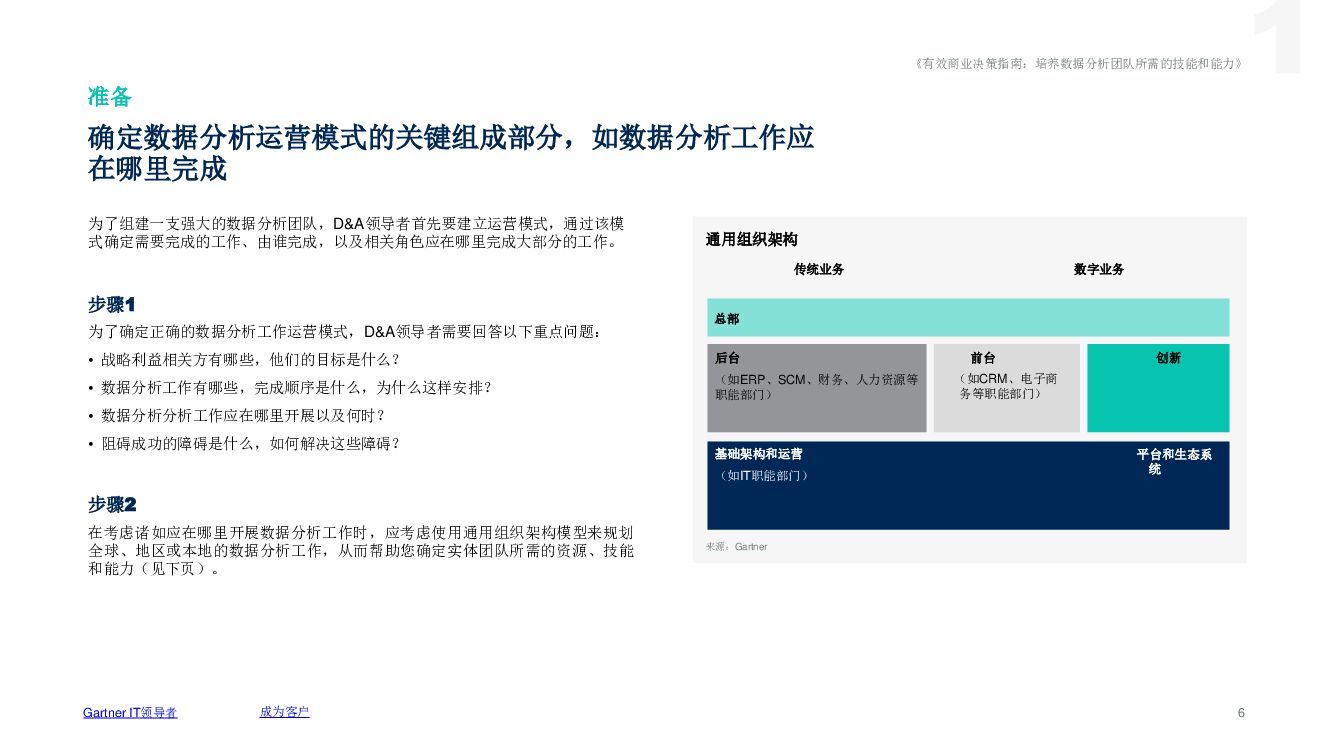The image size is (1333, 750).
Task: Click the green 创新 block
Action: click(1158, 388)
